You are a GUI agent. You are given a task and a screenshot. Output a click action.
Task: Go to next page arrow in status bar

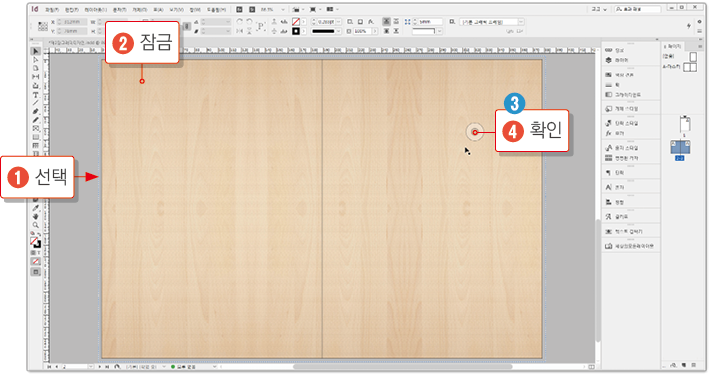pos(99,367)
